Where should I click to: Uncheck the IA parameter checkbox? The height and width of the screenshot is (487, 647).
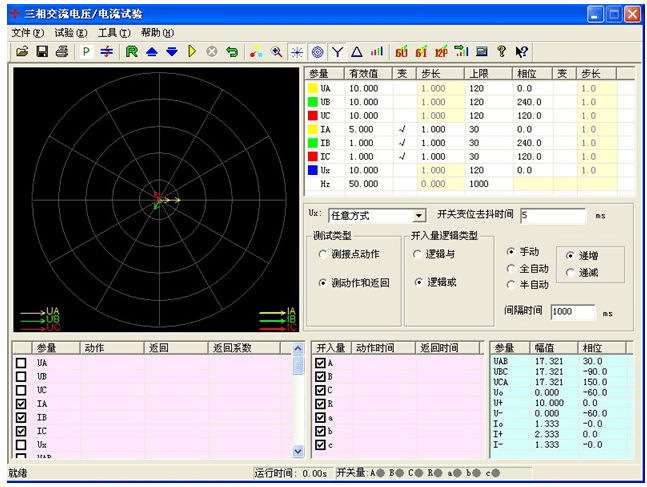tap(21, 404)
